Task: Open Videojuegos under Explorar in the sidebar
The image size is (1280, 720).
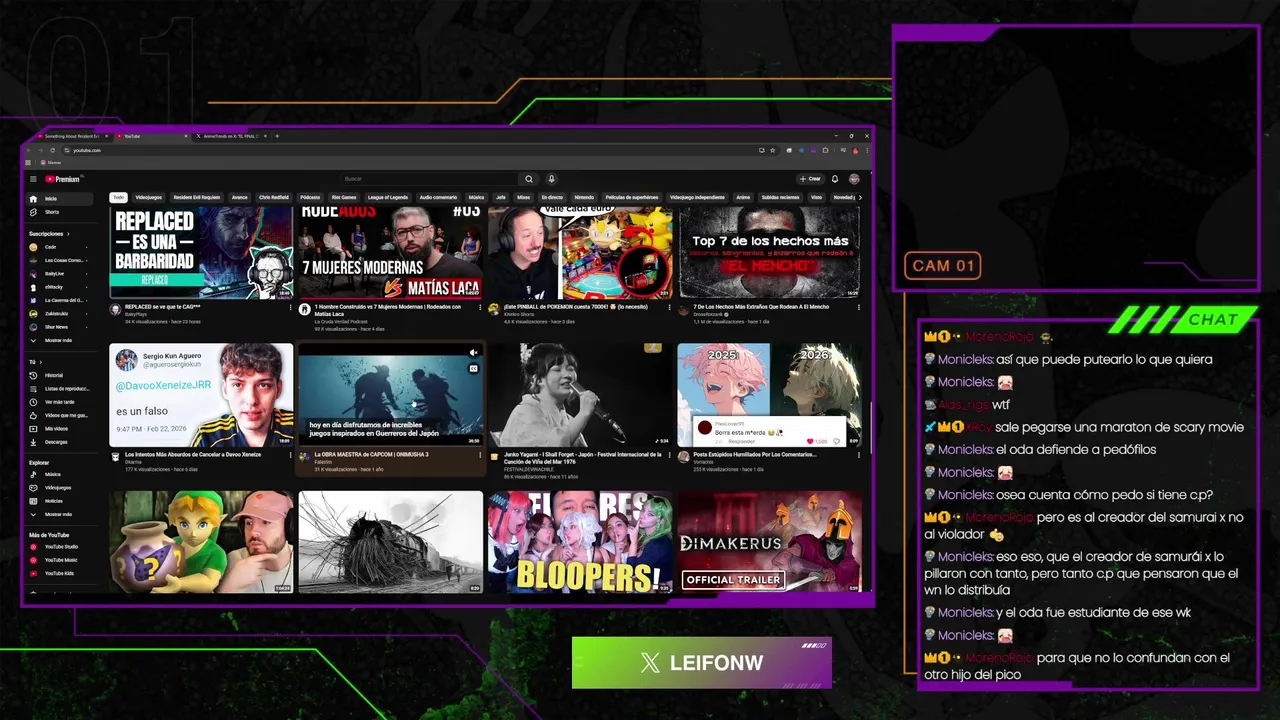Action: pos(59,488)
